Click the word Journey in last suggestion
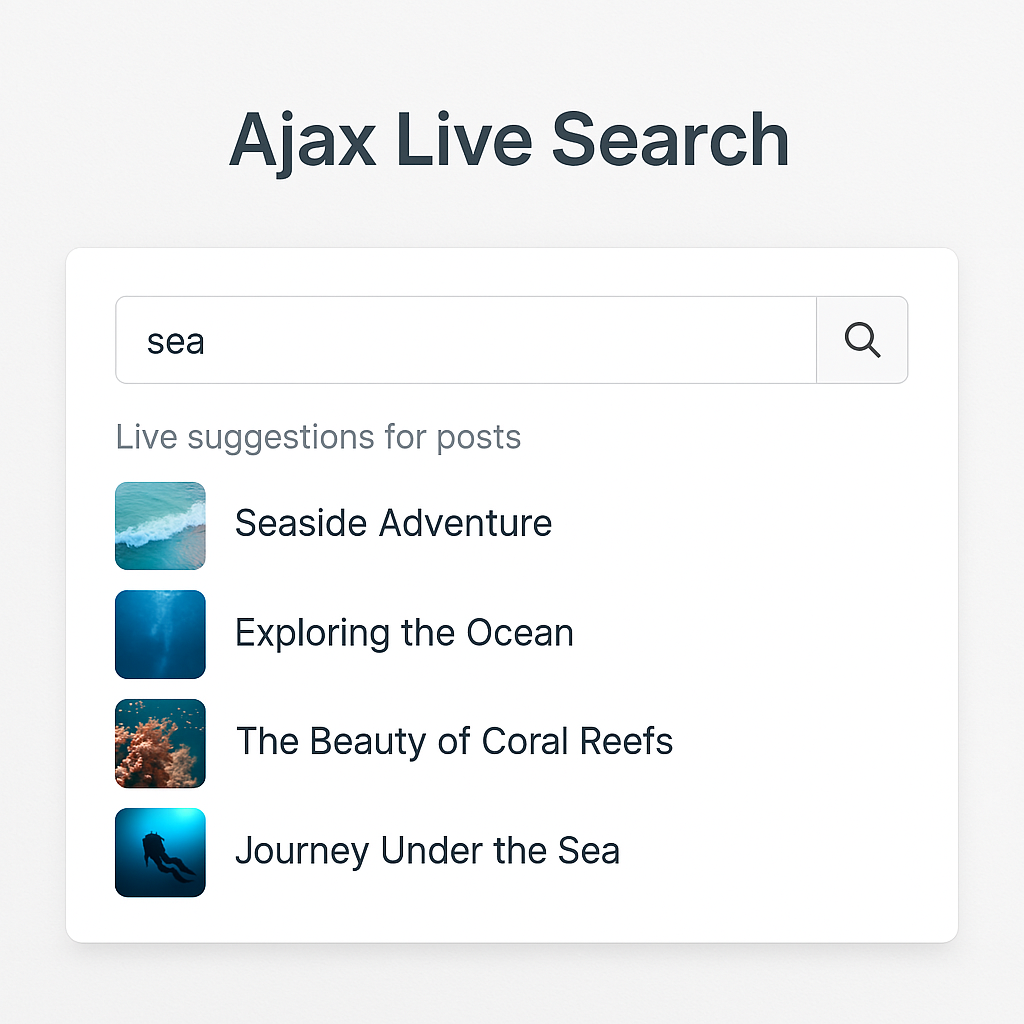This screenshot has height=1024, width=1024. [x=302, y=852]
